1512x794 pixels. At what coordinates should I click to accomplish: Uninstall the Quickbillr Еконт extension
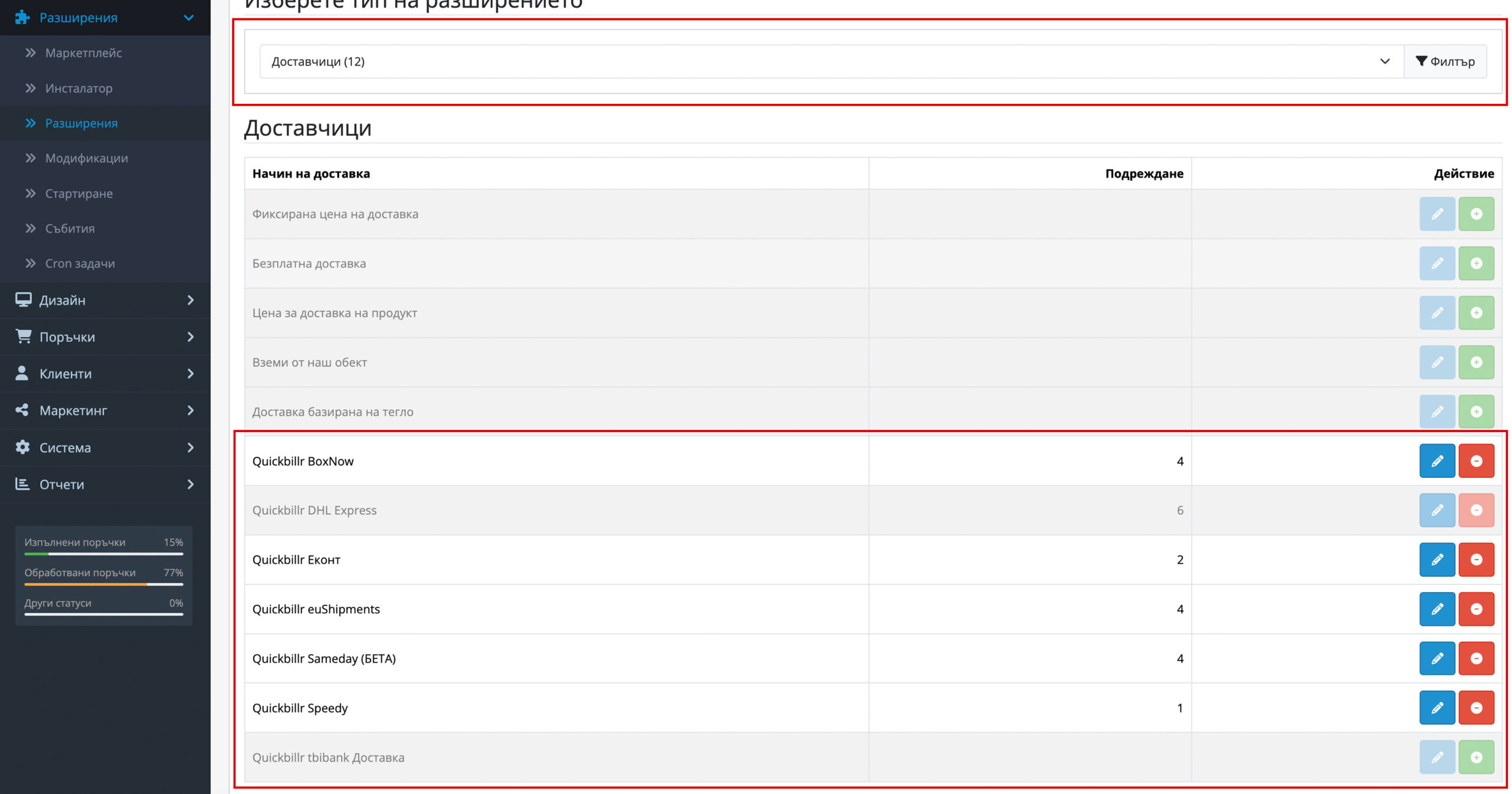coord(1475,560)
